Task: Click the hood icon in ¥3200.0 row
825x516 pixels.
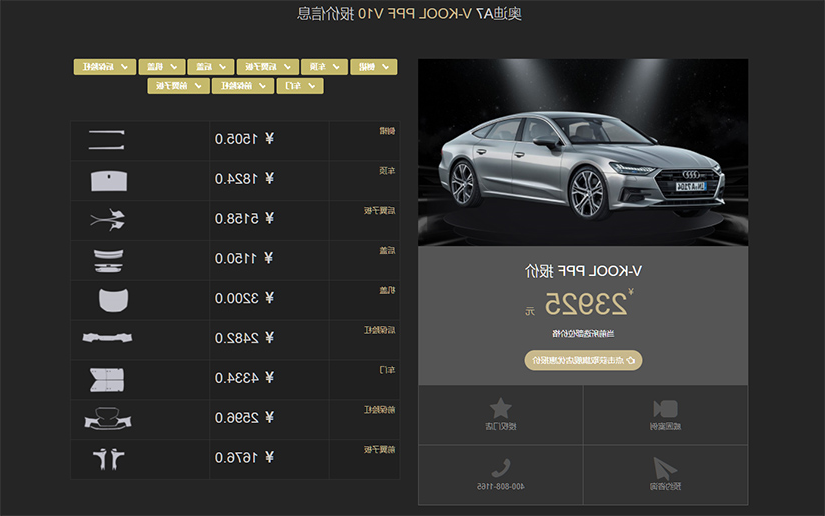Action: [x=113, y=300]
